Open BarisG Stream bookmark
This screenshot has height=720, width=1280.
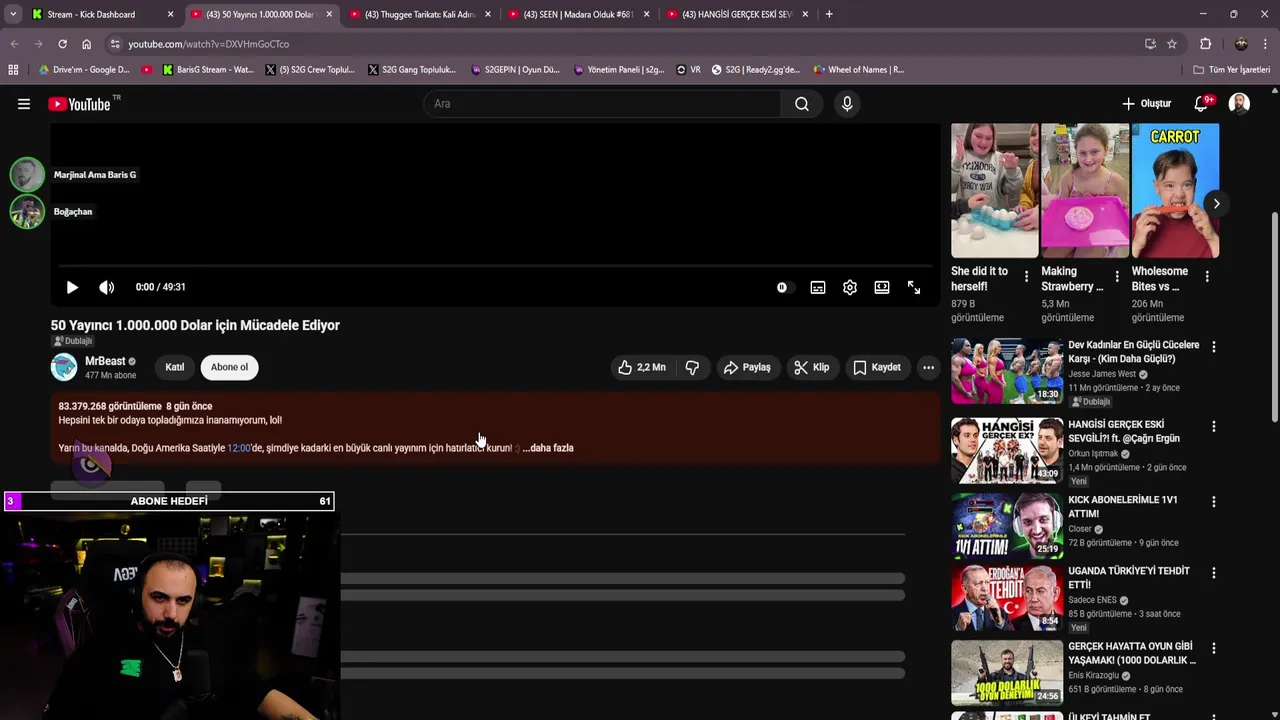pyautogui.click(x=208, y=70)
